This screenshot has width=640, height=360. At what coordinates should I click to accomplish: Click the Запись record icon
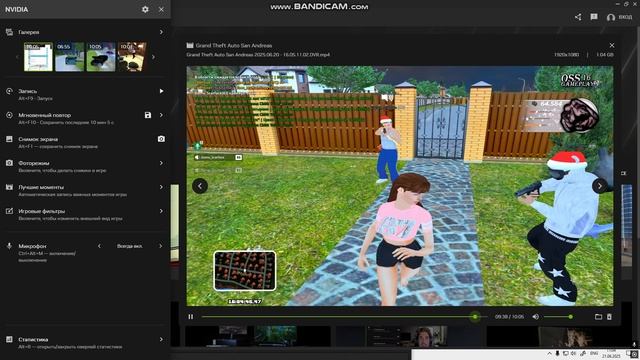point(9,91)
